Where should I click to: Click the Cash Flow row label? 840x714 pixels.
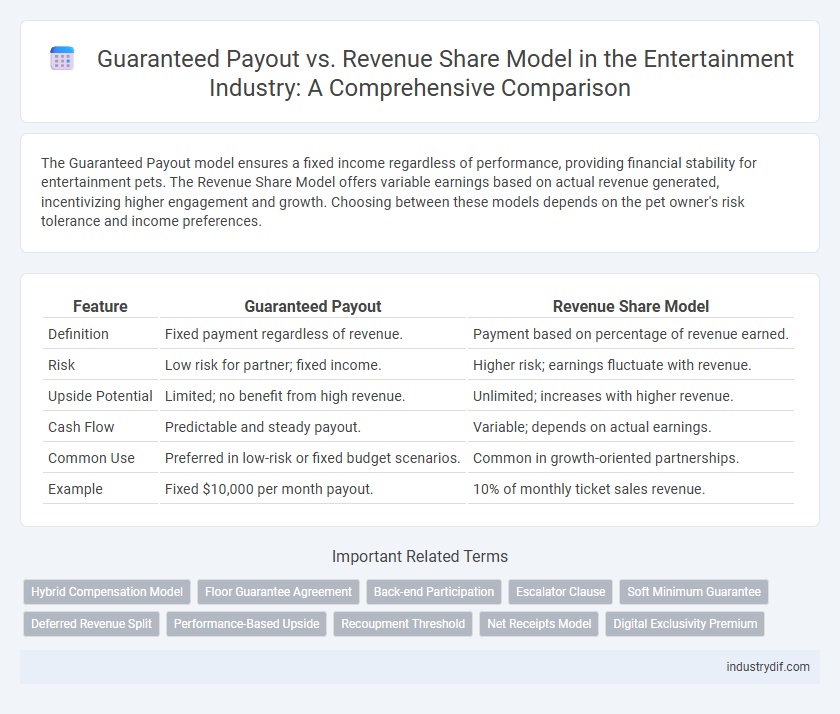point(81,427)
